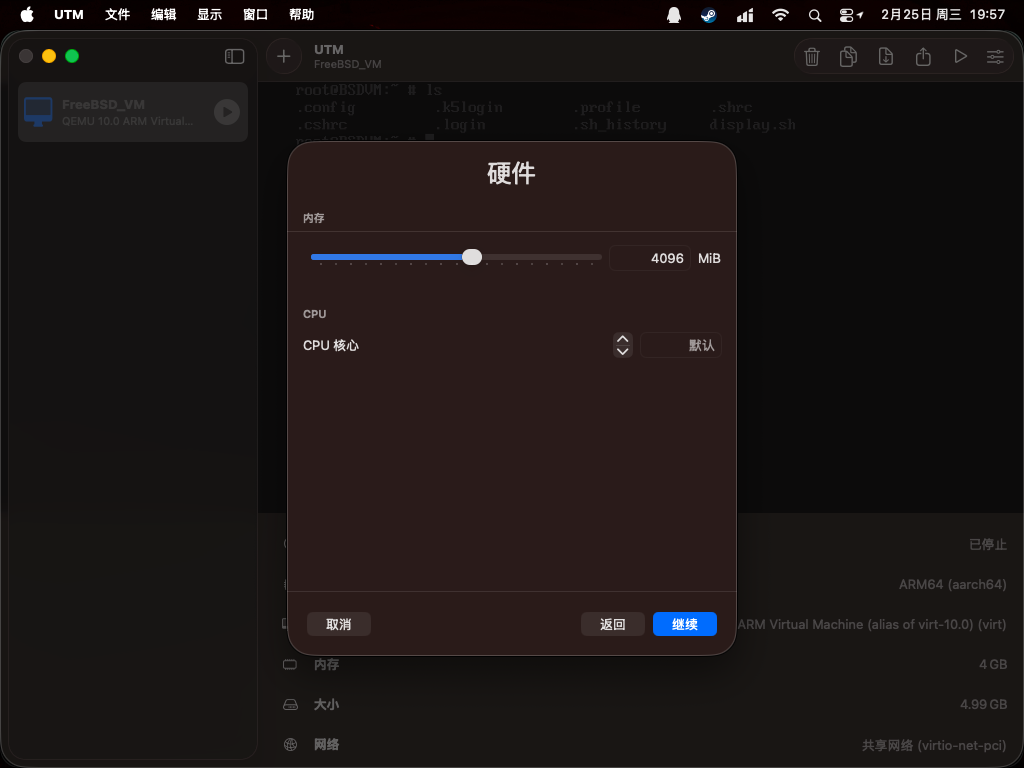The height and width of the screenshot is (768, 1024).
Task: Click the 取消 (Cancel) button
Action: (338, 624)
